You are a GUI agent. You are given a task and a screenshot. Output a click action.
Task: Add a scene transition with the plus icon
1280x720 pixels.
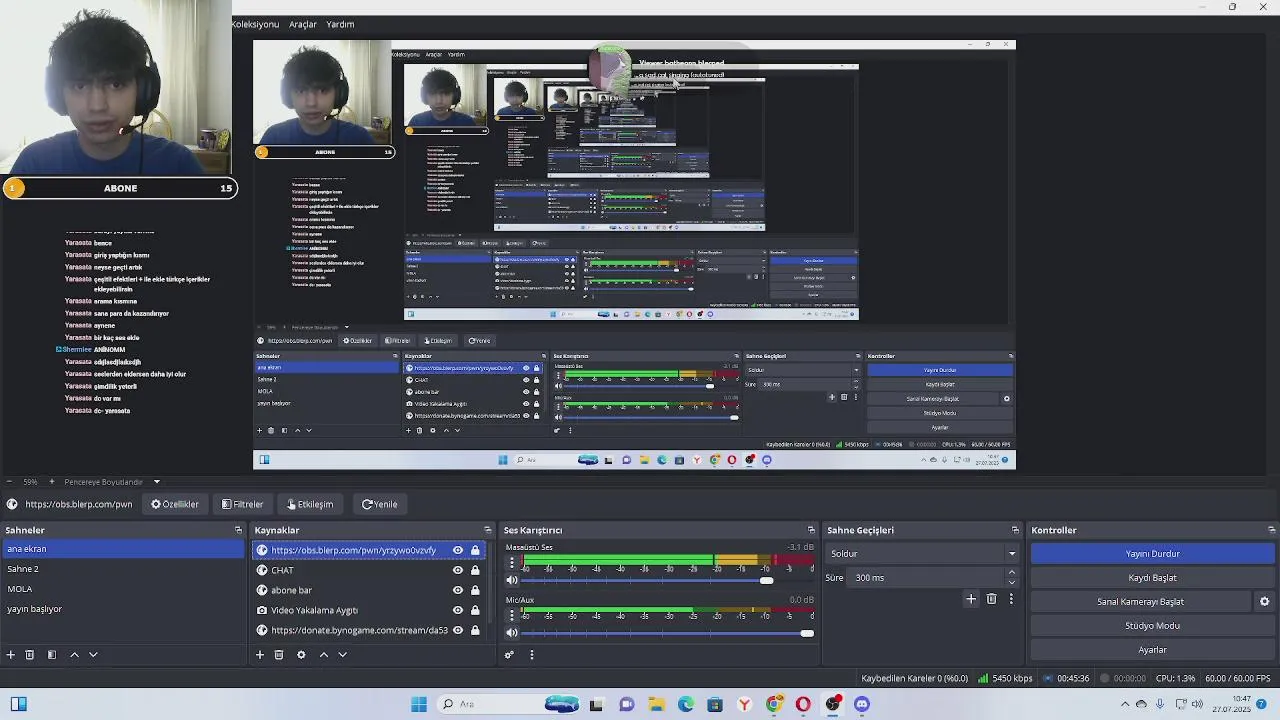coord(970,599)
